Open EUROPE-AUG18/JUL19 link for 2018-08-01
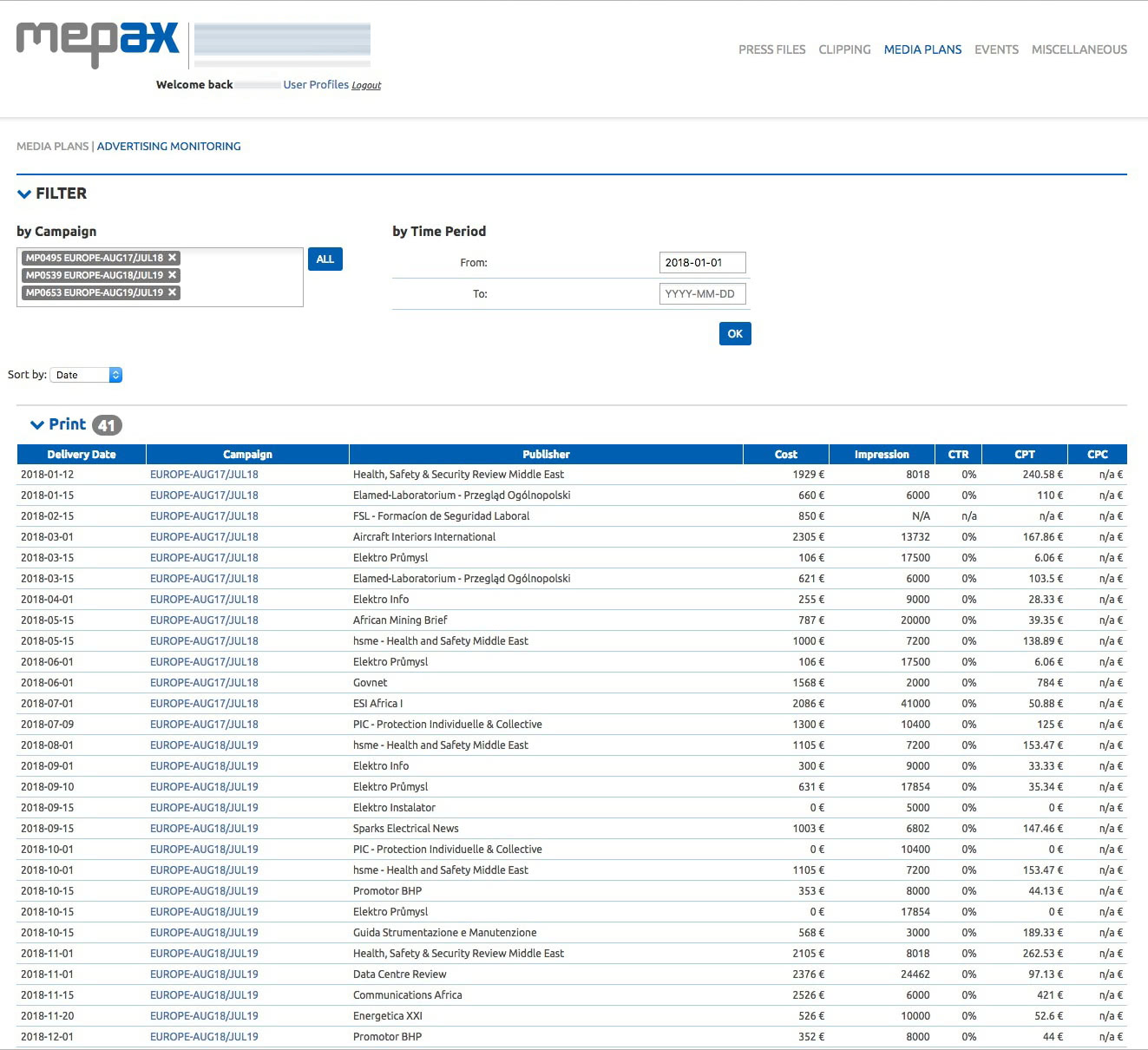This screenshot has height=1050, width=1148. point(204,745)
